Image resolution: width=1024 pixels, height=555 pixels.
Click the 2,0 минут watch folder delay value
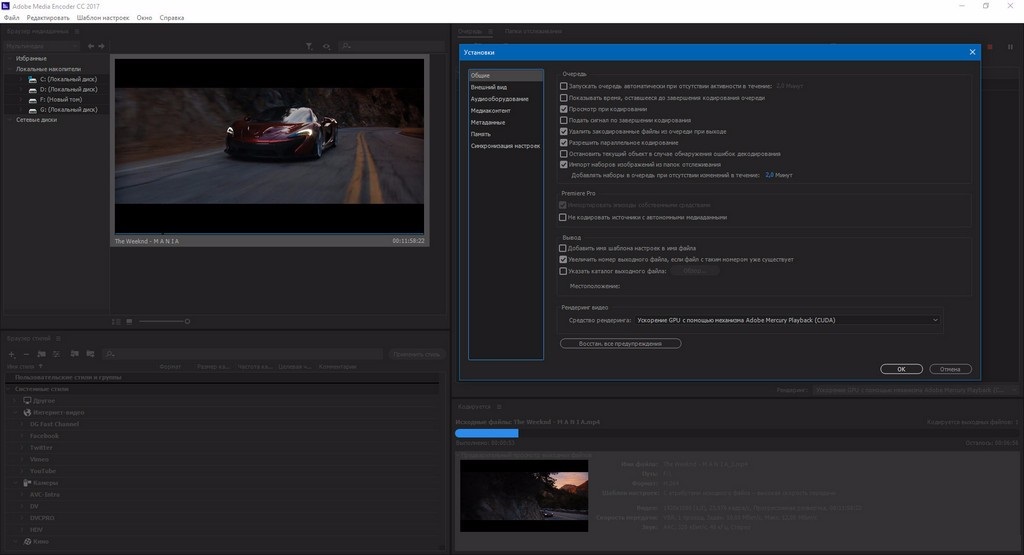pos(769,175)
